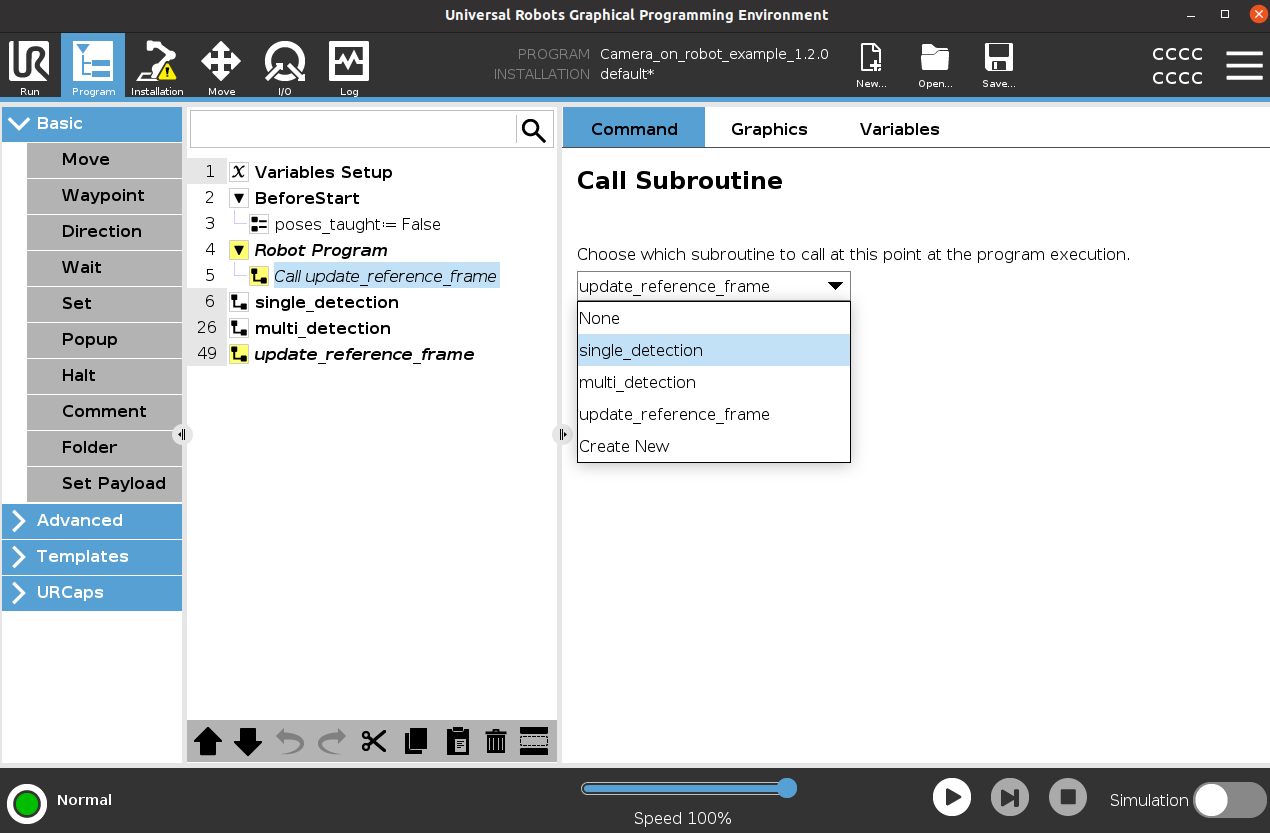Move node up with up arrow
This screenshot has width=1270, height=833.
(x=208, y=742)
